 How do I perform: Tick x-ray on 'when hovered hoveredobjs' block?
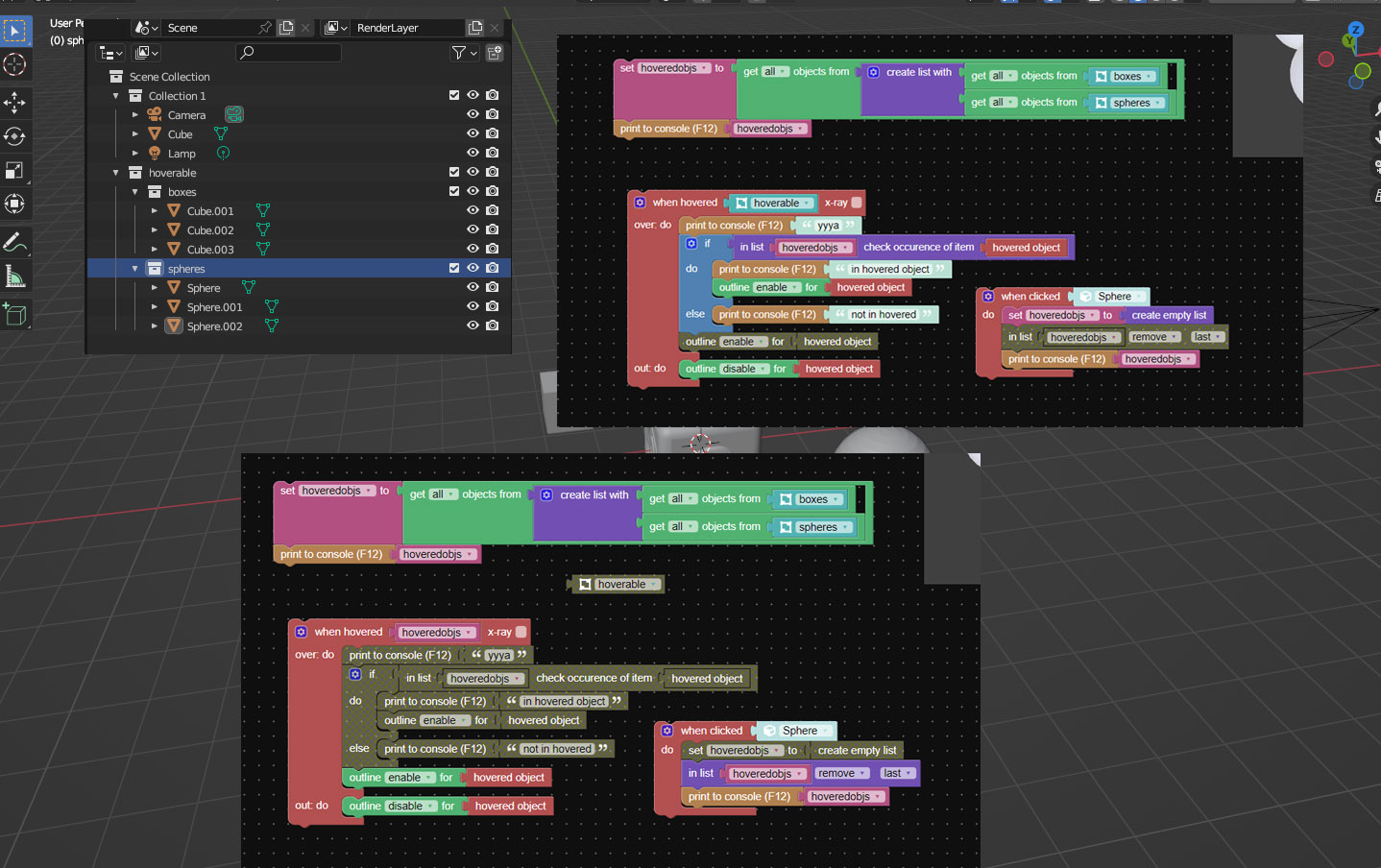(x=521, y=632)
